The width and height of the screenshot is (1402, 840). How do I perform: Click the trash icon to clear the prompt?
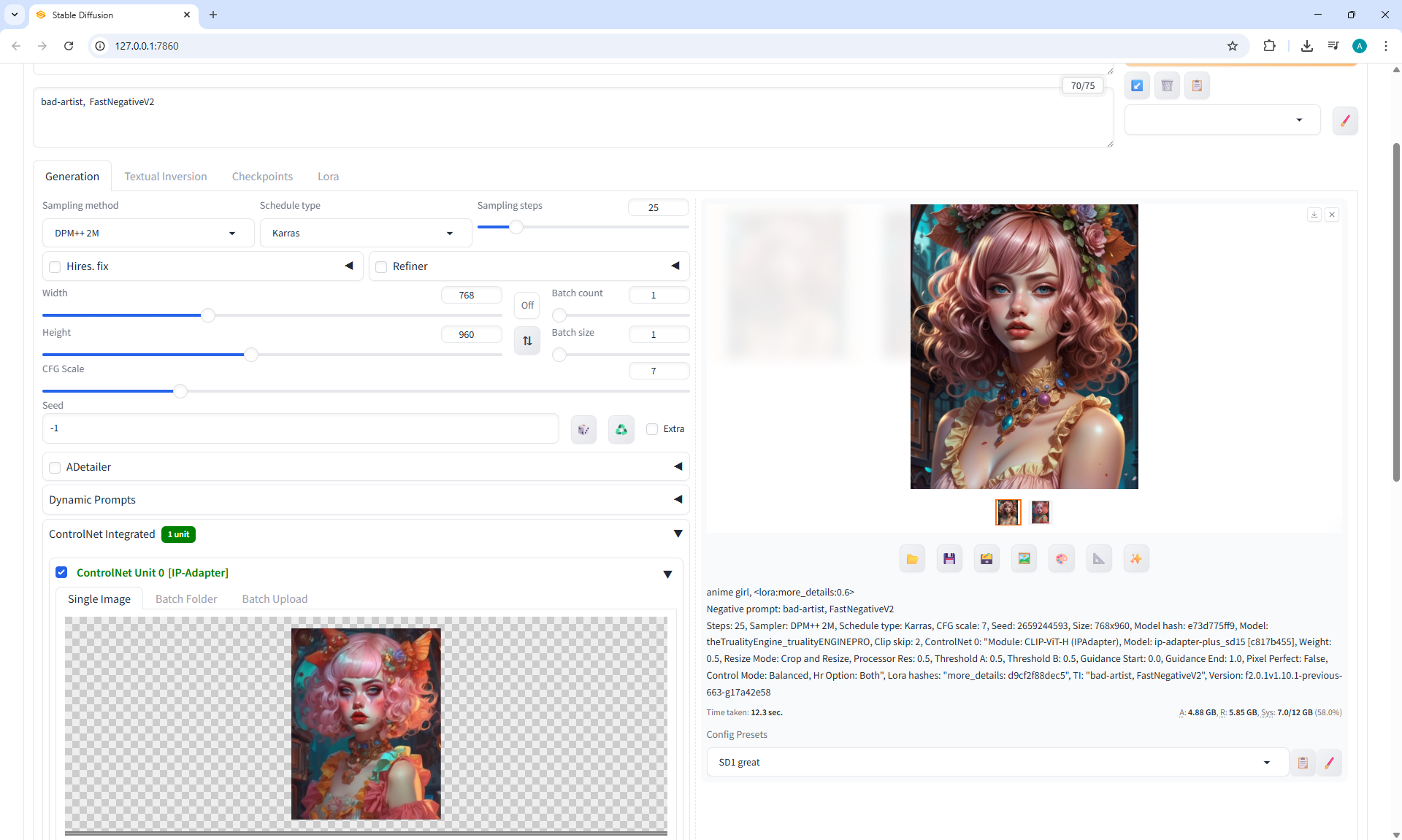click(1167, 86)
